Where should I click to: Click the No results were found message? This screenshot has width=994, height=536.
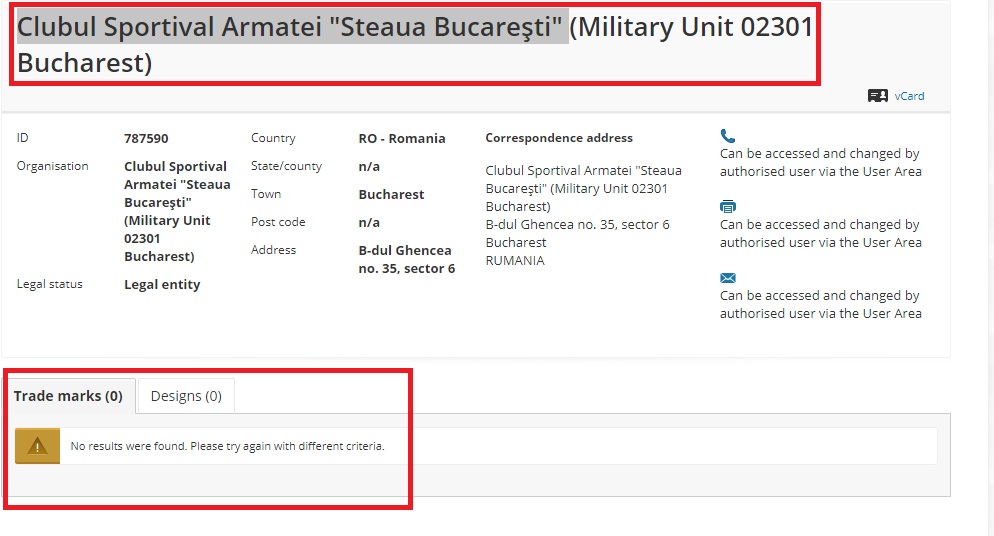pos(228,446)
